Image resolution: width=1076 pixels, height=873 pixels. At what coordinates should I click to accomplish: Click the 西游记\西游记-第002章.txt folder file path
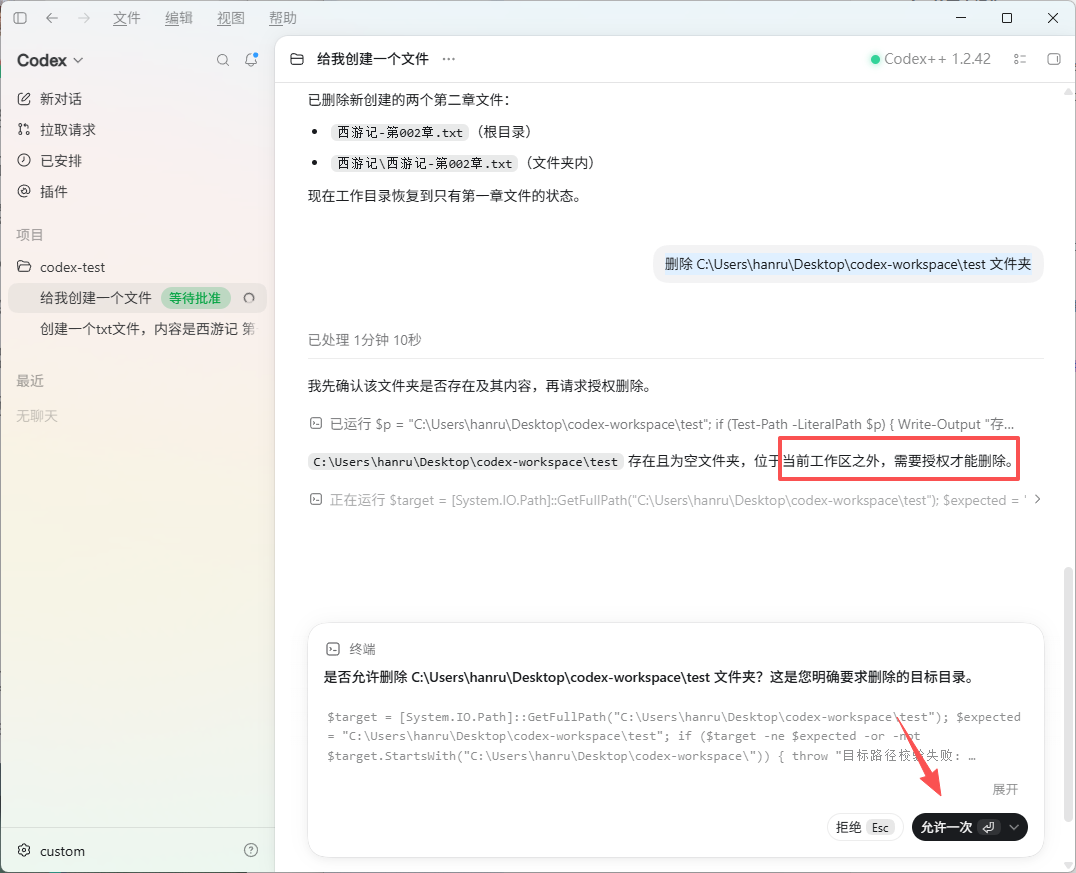point(424,163)
